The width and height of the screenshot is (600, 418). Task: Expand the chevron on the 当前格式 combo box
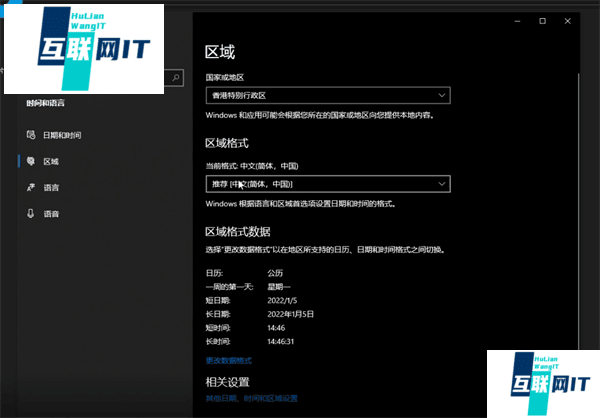441,184
